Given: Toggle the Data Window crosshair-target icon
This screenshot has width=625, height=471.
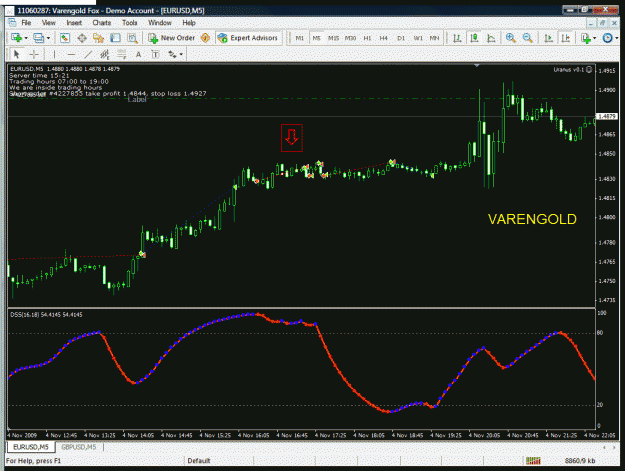Looking at the screenshot, I should [x=82, y=38].
